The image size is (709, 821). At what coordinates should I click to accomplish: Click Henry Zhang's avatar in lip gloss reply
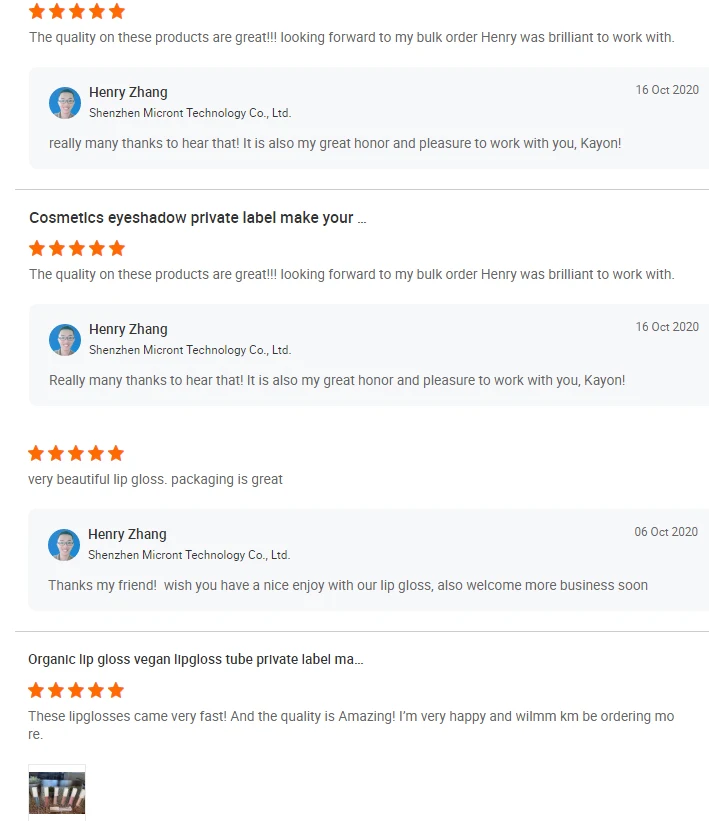pyautogui.click(x=64, y=545)
